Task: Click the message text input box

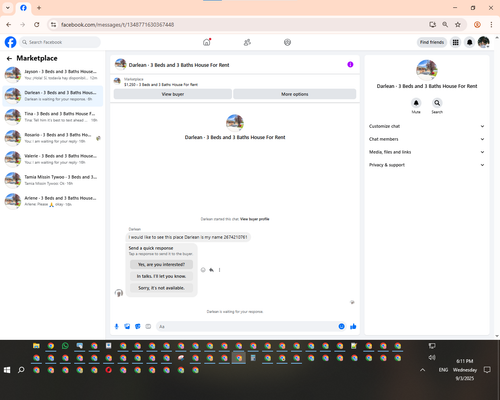Action: pyautogui.click(x=247, y=327)
